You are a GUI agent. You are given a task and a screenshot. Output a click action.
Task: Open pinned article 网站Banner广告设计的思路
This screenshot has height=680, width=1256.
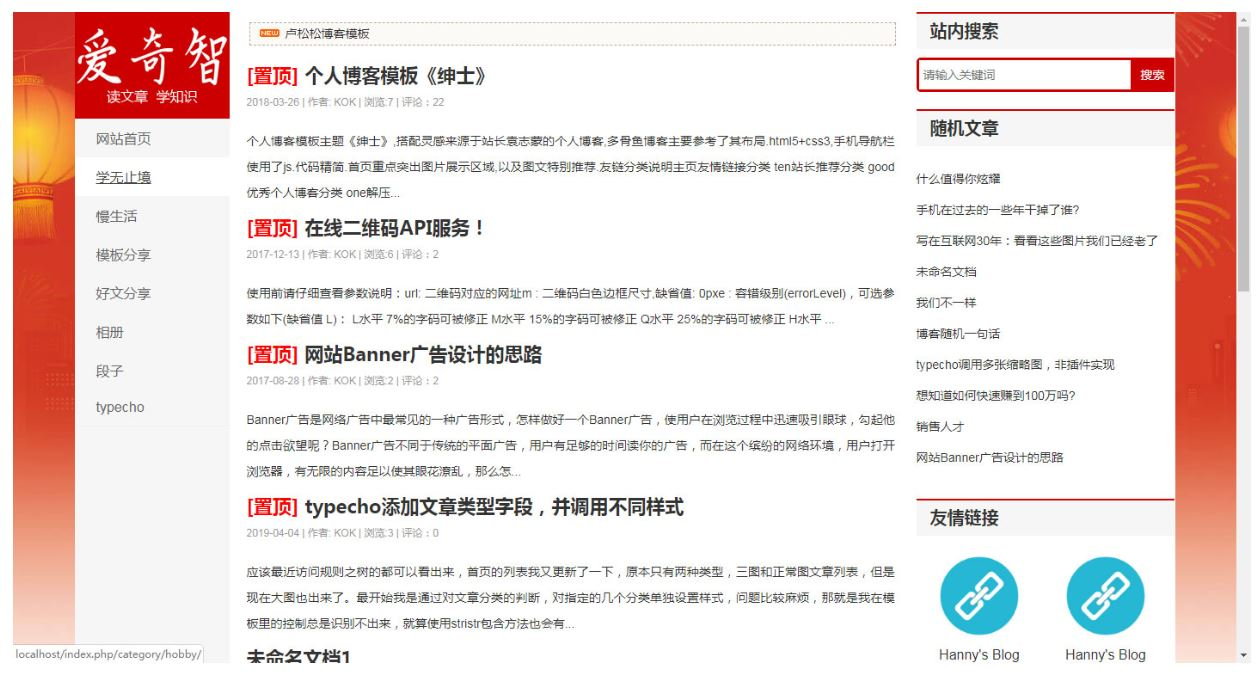click(394, 354)
